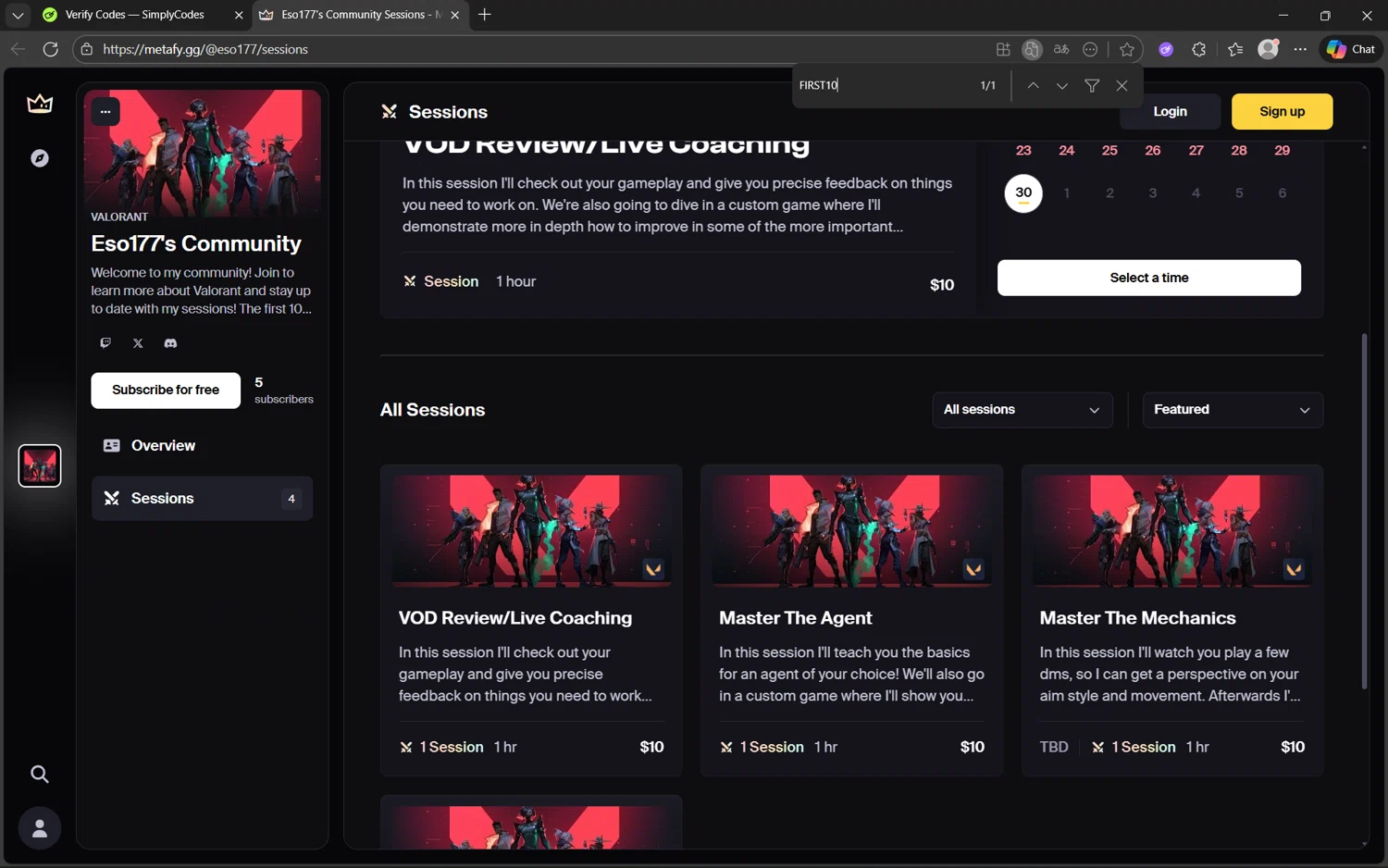Open Eso177's Discord link icon

(x=170, y=343)
